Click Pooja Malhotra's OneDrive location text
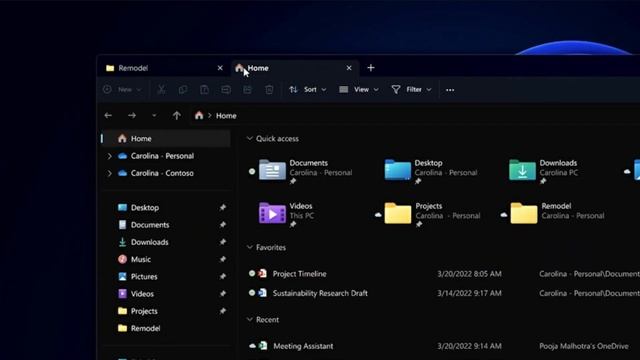640x360 pixels. coord(584,346)
